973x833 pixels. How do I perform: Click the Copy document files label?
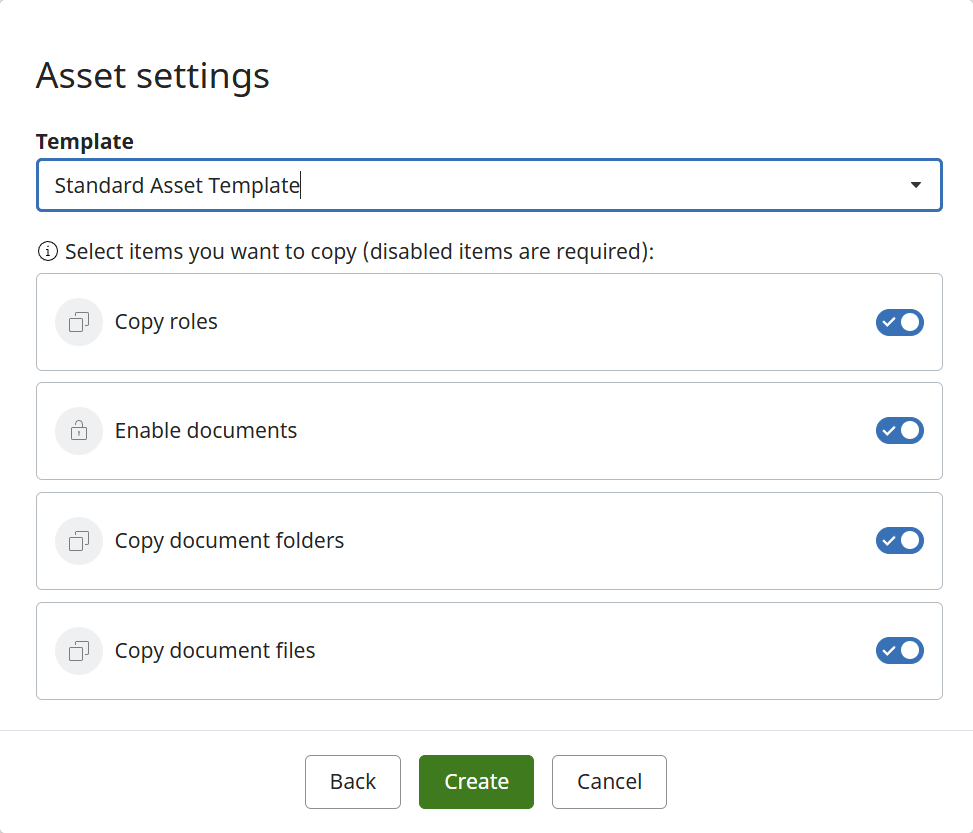[x=215, y=651]
